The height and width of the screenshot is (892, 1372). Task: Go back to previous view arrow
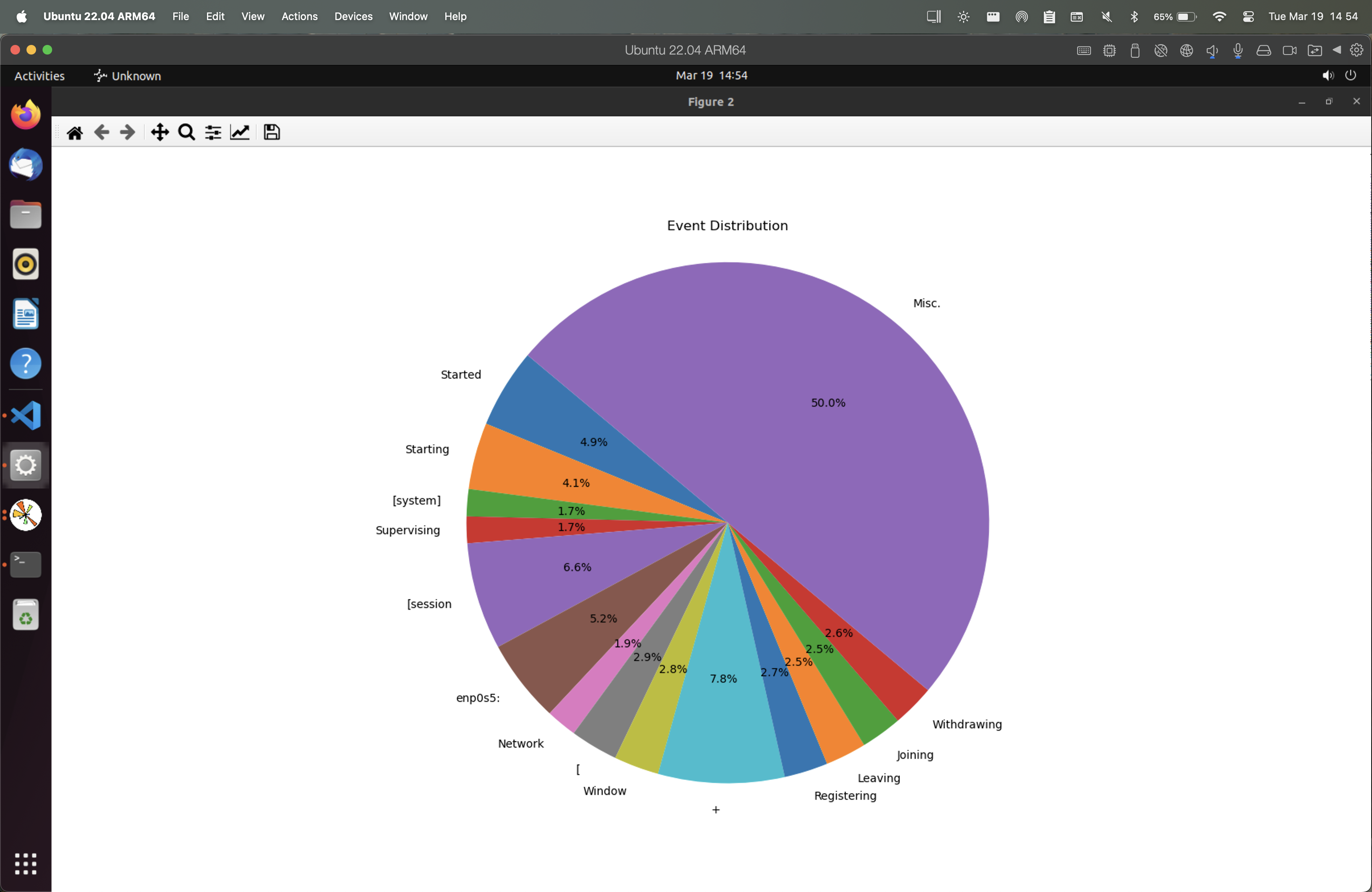pos(101,132)
